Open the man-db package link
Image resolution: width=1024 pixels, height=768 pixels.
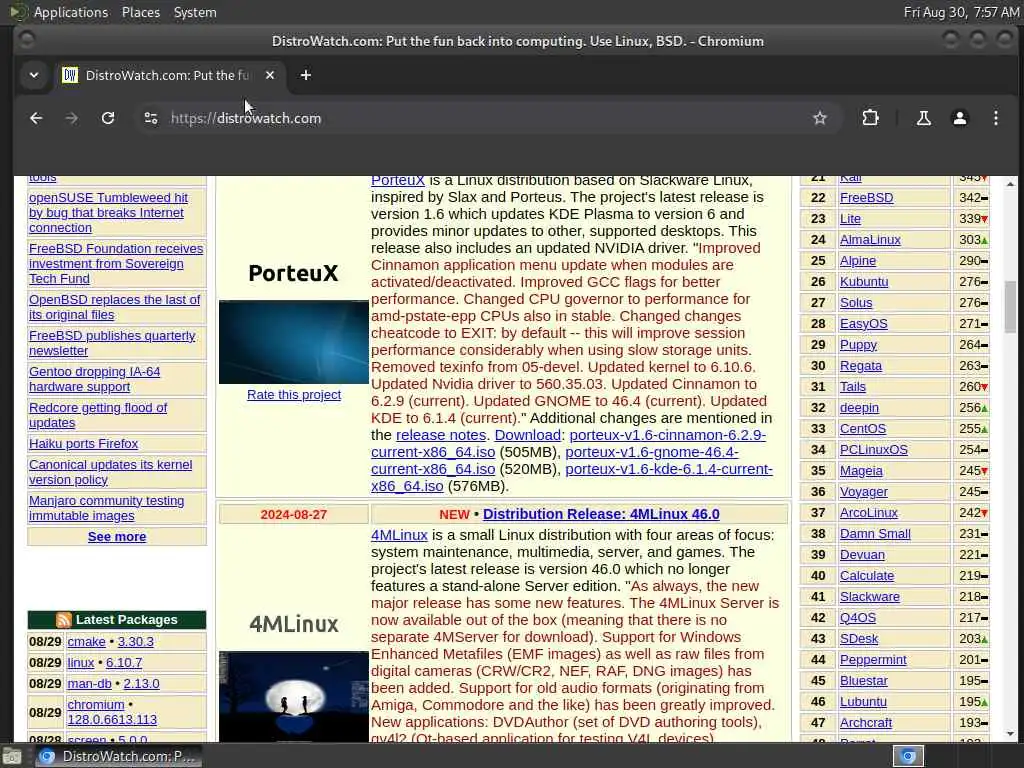pyautogui.click(x=89, y=684)
